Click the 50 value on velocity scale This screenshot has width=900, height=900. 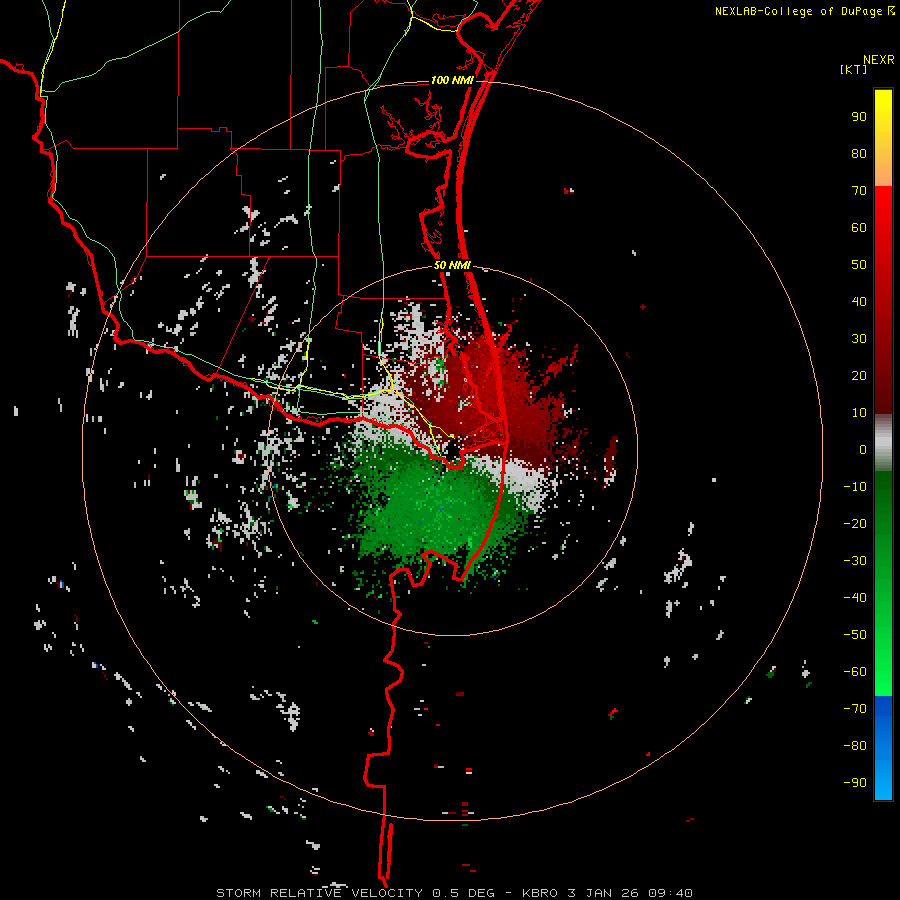pyautogui.click(x=859, y=265)
